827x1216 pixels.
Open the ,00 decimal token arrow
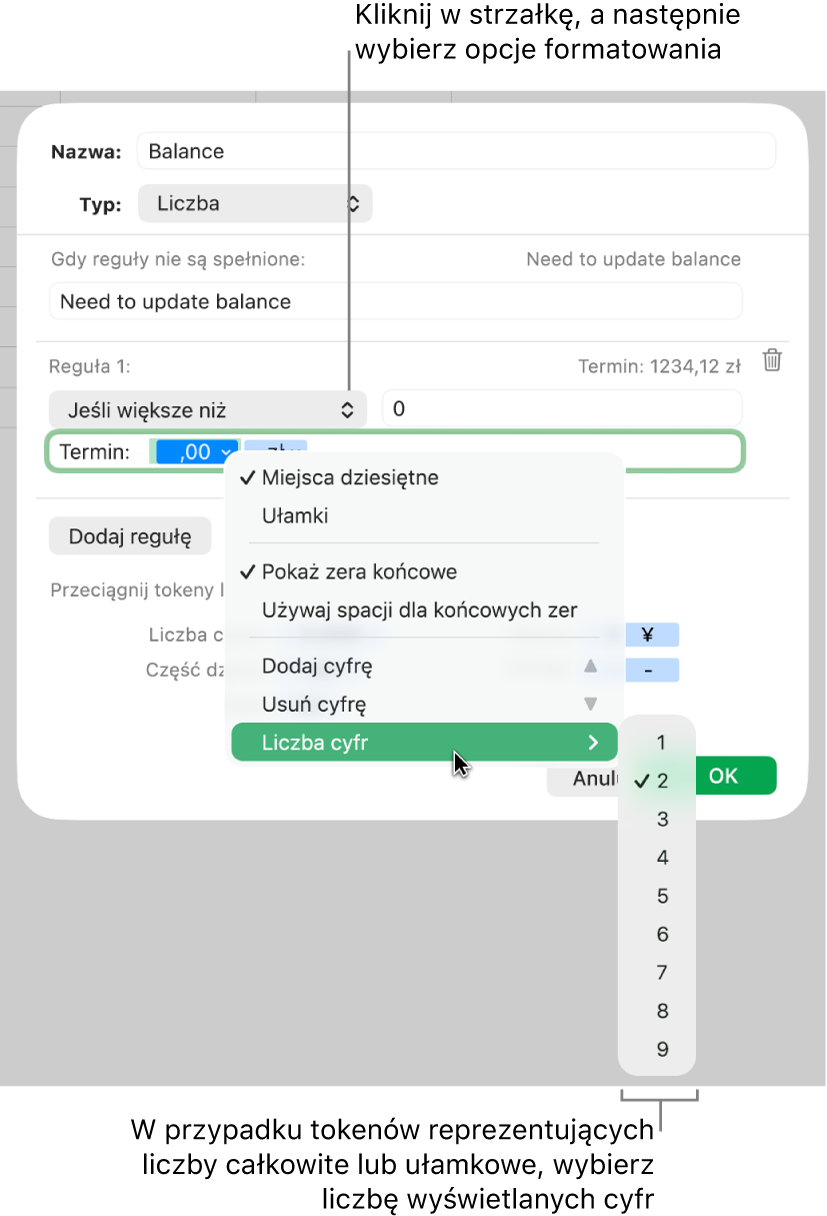tap(227, 452)
